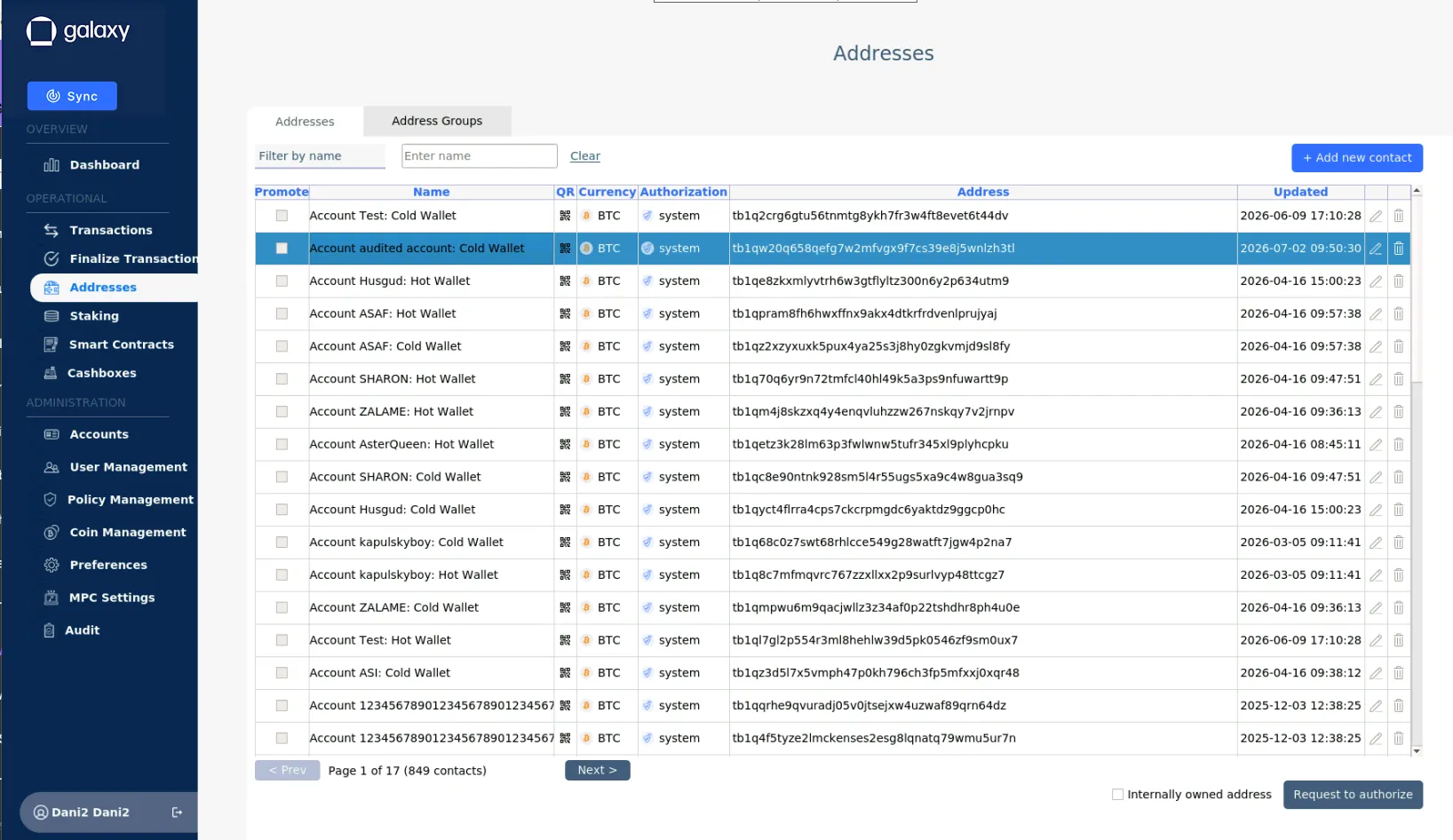Tick promote checkbox for Account ASI: Cold Wallet
1453x840 pixels.
coord(282,673)
